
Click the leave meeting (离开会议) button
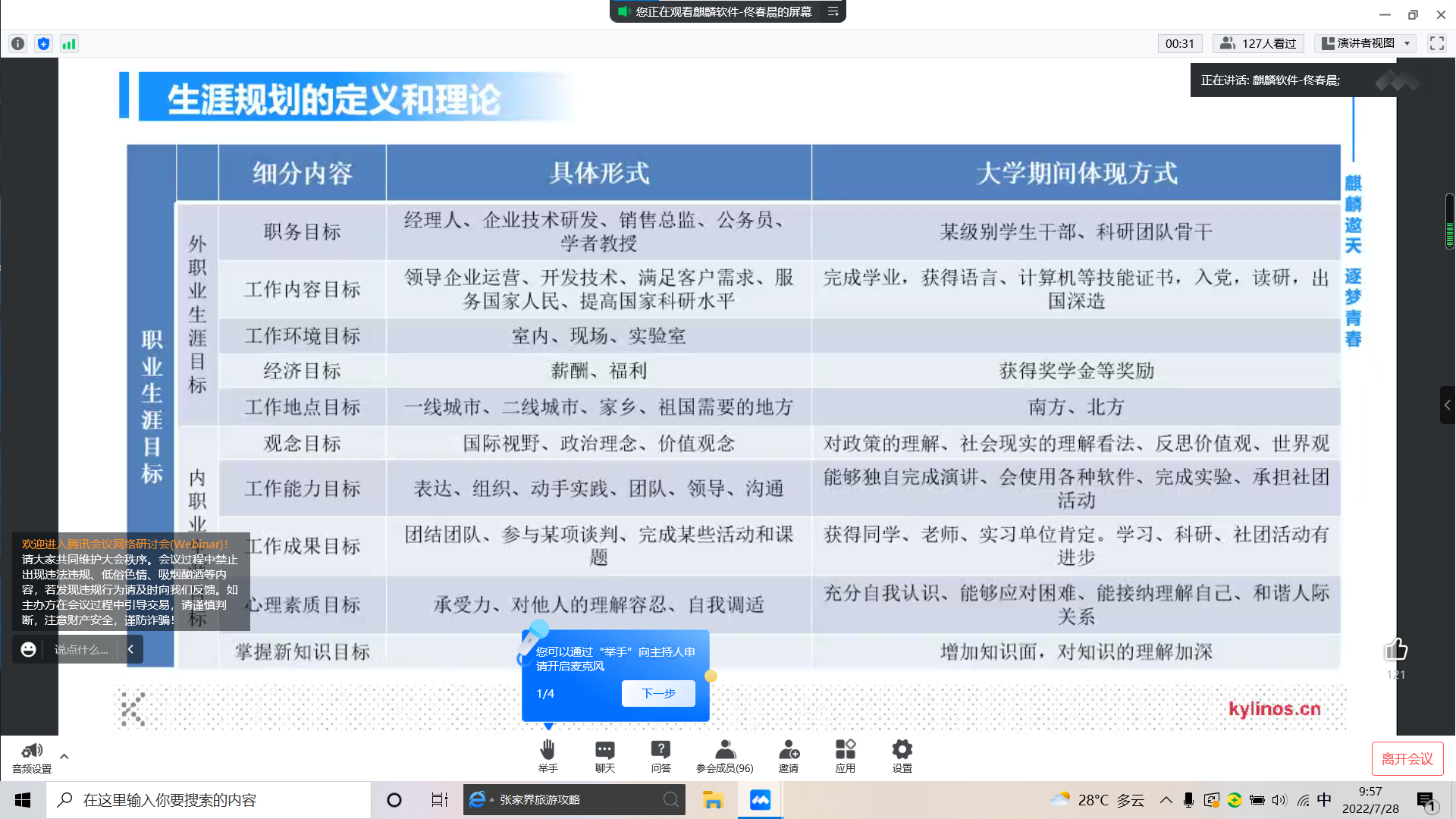point(1407,759)
